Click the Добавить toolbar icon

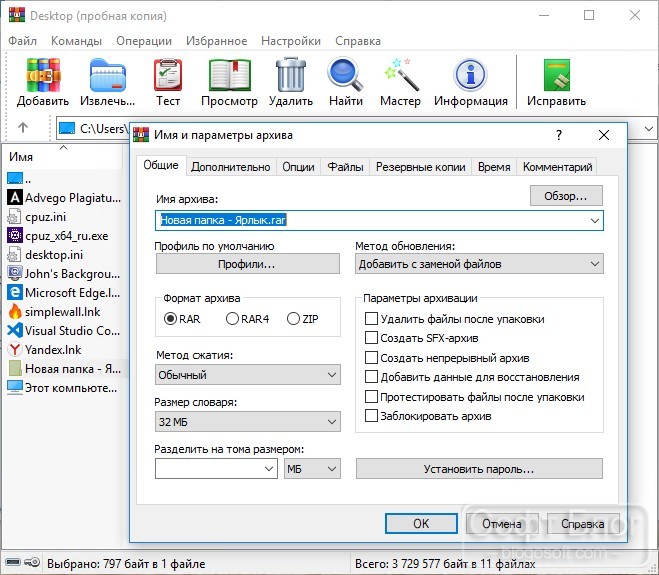click(43, 76)
